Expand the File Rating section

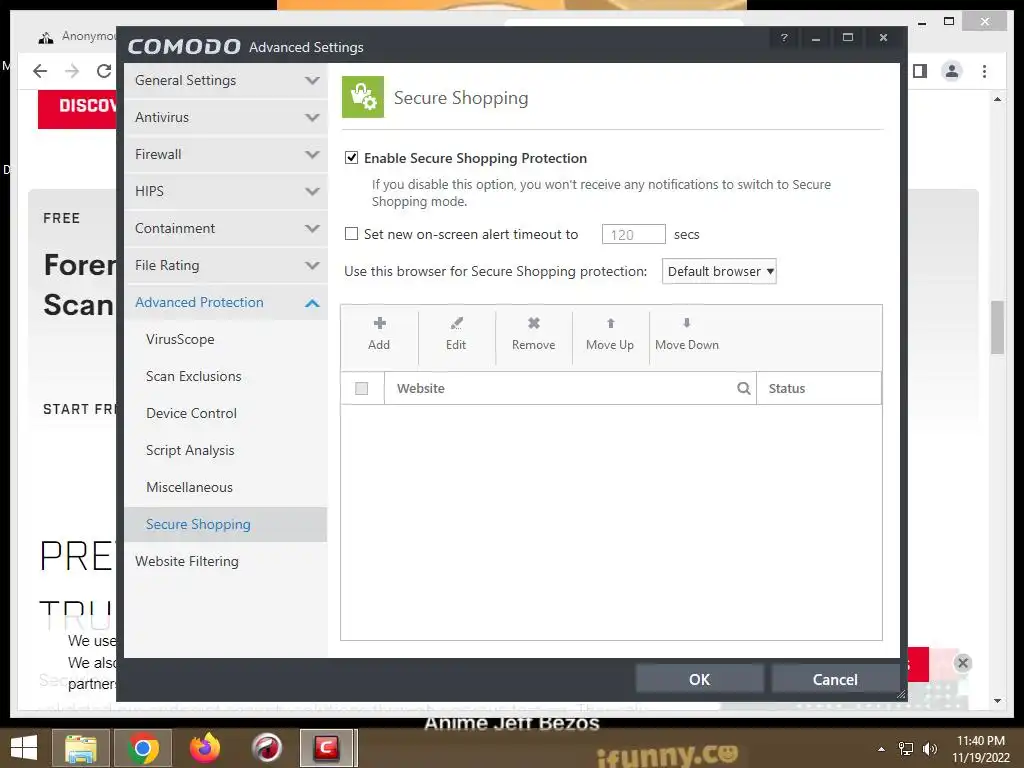coord(226,265)
